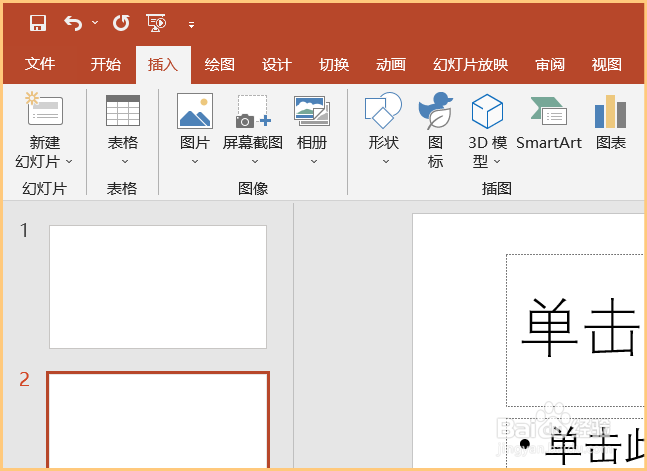Undo the last action
The image size is (647, 471).
pos(73,23)
